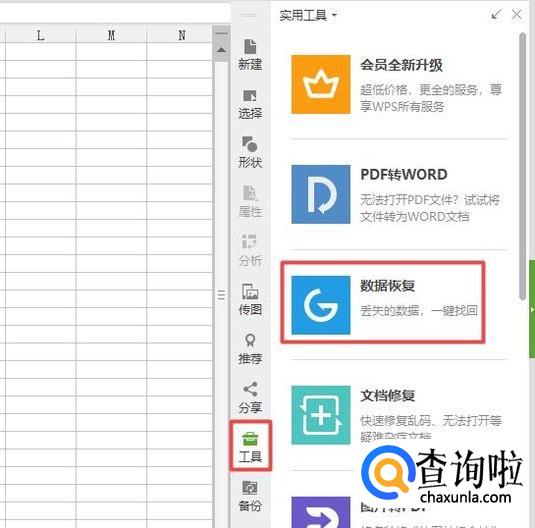Screen dimensions: 535x528
Task: Click the orange crown 会员 icon
Action: click(x=321, y=84)
